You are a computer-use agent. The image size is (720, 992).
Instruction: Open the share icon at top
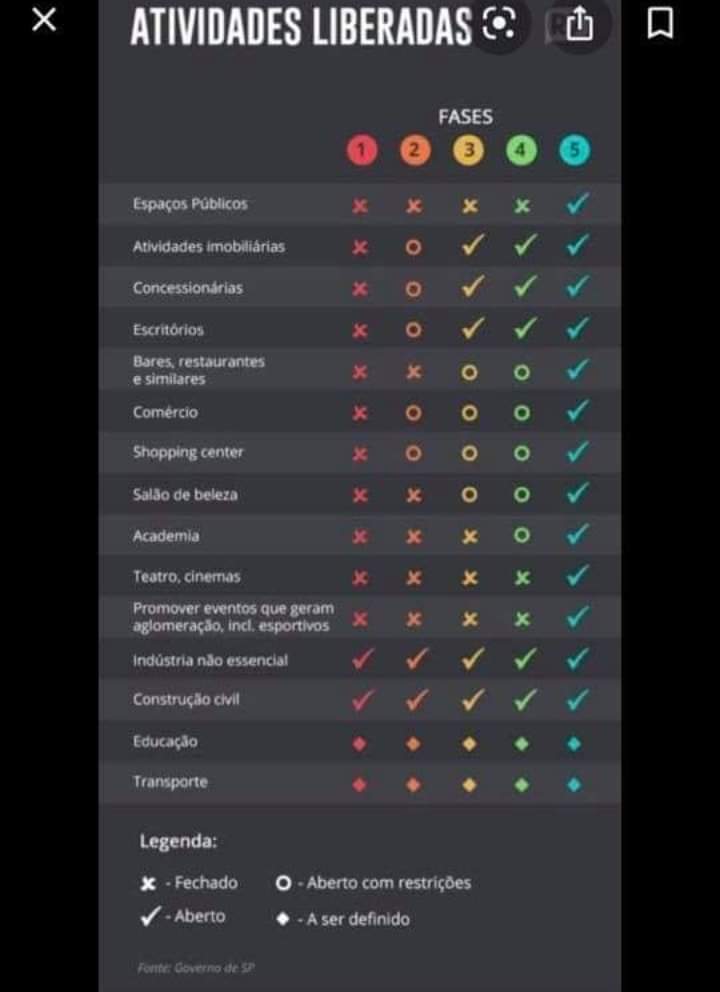[579, 24]
